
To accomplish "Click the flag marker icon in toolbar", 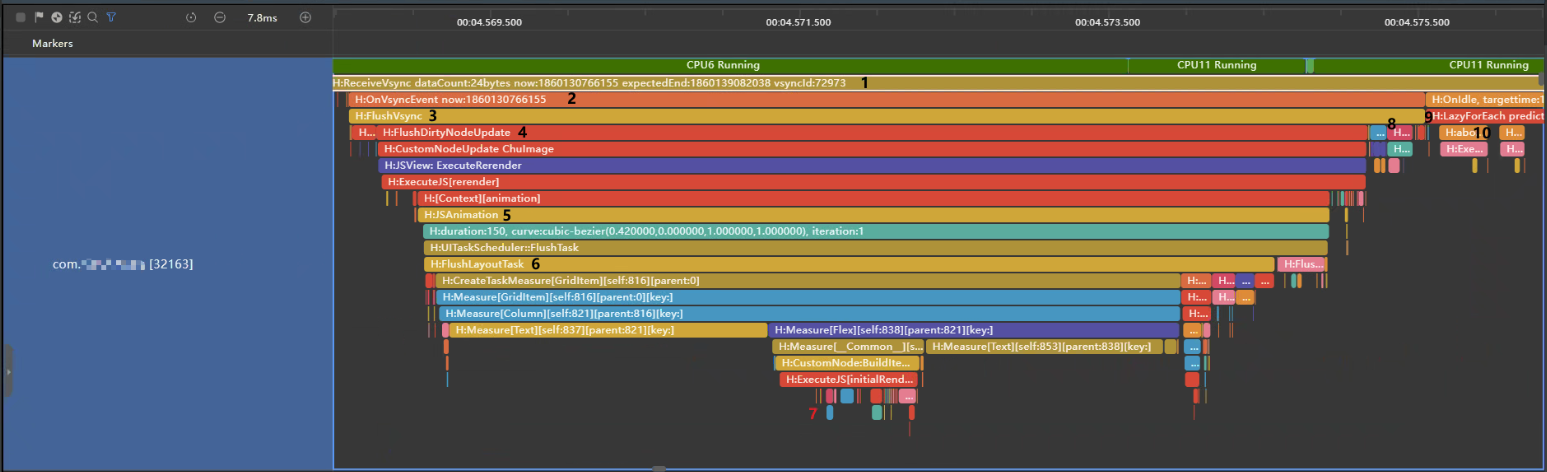I will pyautogui.click(x=39, y=17).
